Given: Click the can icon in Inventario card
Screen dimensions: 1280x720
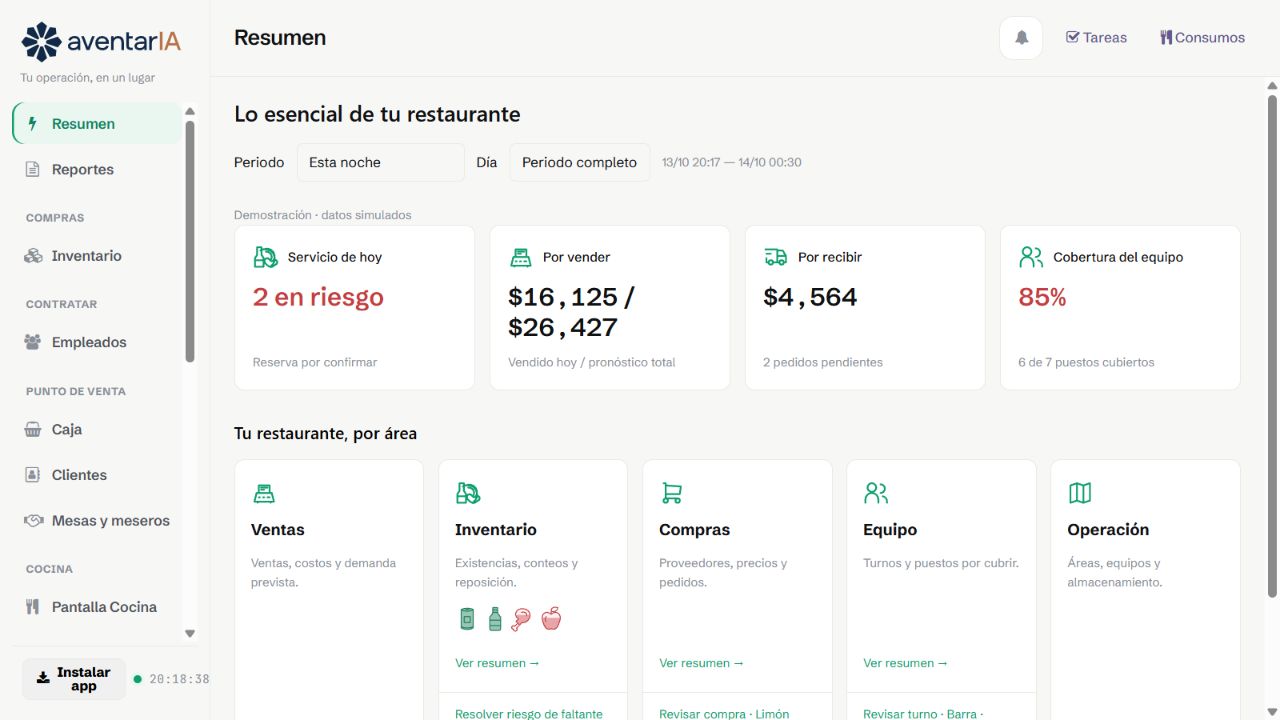Looking at the screenshot, I should click(467, 619).
